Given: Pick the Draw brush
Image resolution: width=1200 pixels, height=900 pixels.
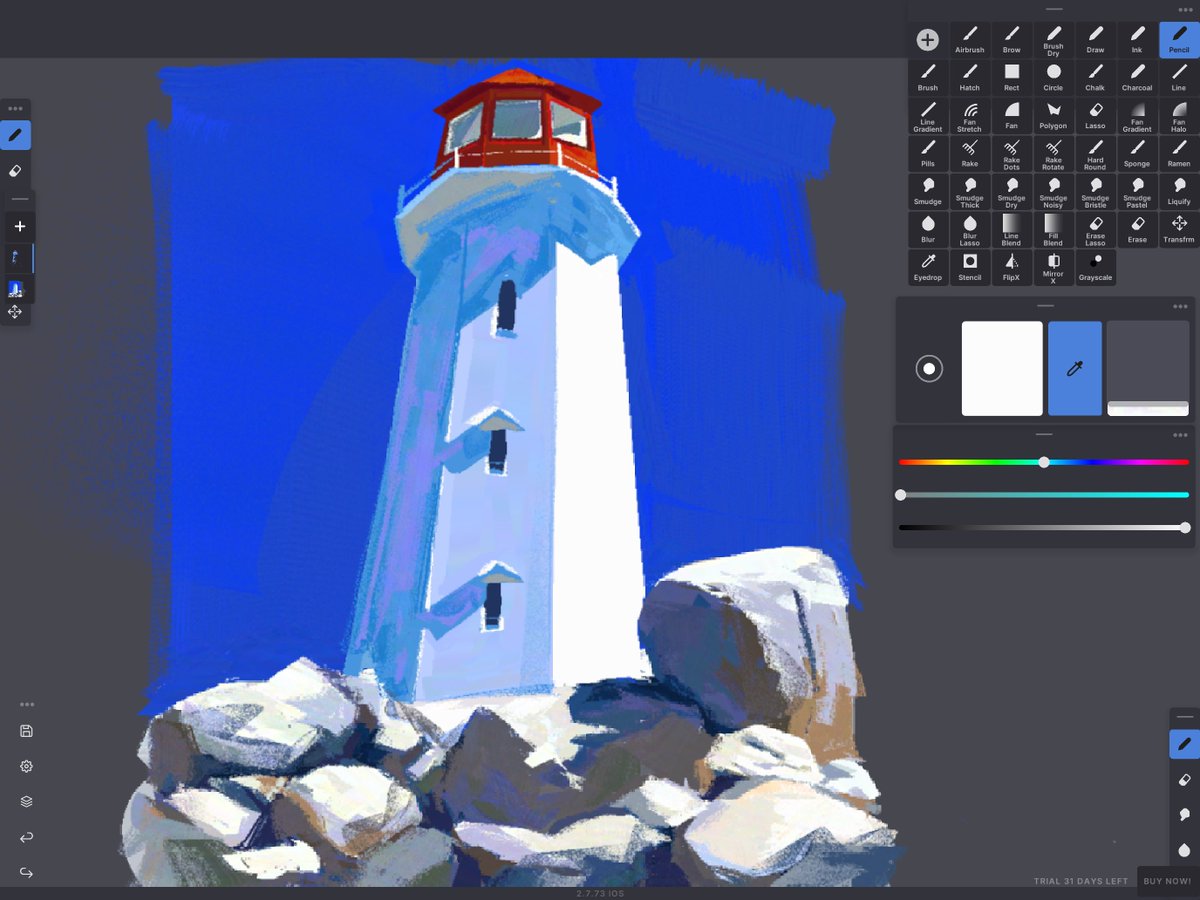Looking at the screenshot, I should [x=1095, y=40].
